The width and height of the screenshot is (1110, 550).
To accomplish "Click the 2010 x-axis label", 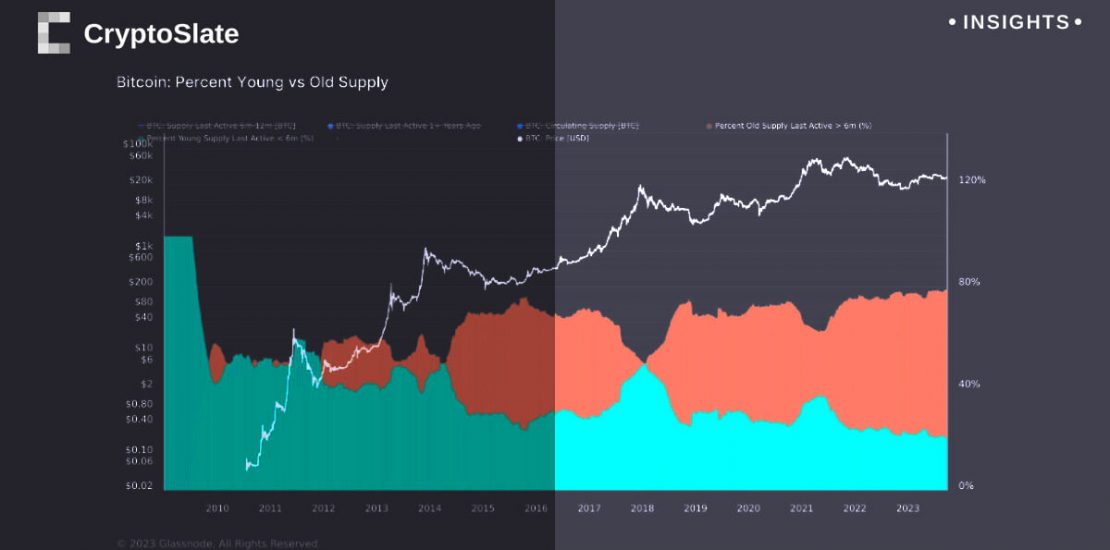I will 217,508.
